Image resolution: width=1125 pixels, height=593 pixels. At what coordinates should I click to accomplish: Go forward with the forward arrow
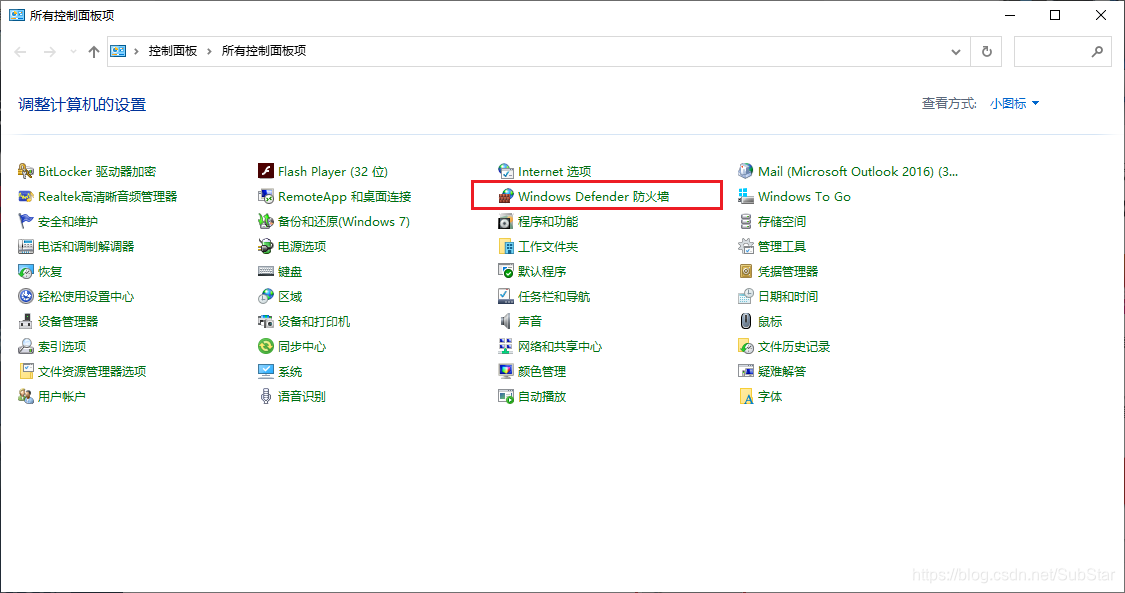pyautogui.click(x=50, y=52)
